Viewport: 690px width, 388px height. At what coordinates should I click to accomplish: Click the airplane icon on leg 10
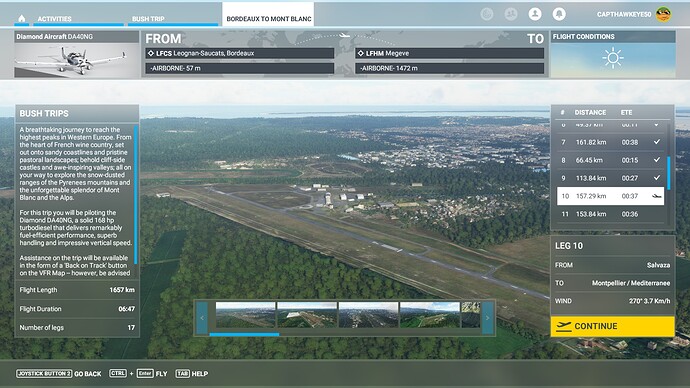coord(657,196)
